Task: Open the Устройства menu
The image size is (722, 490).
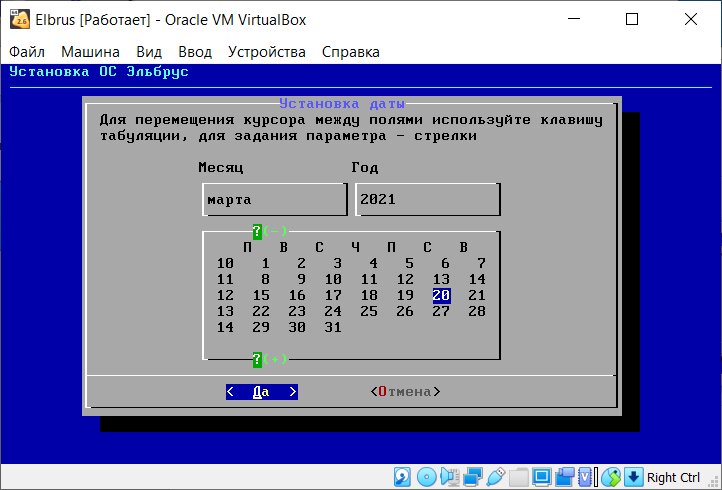Action: coord(267,52)
